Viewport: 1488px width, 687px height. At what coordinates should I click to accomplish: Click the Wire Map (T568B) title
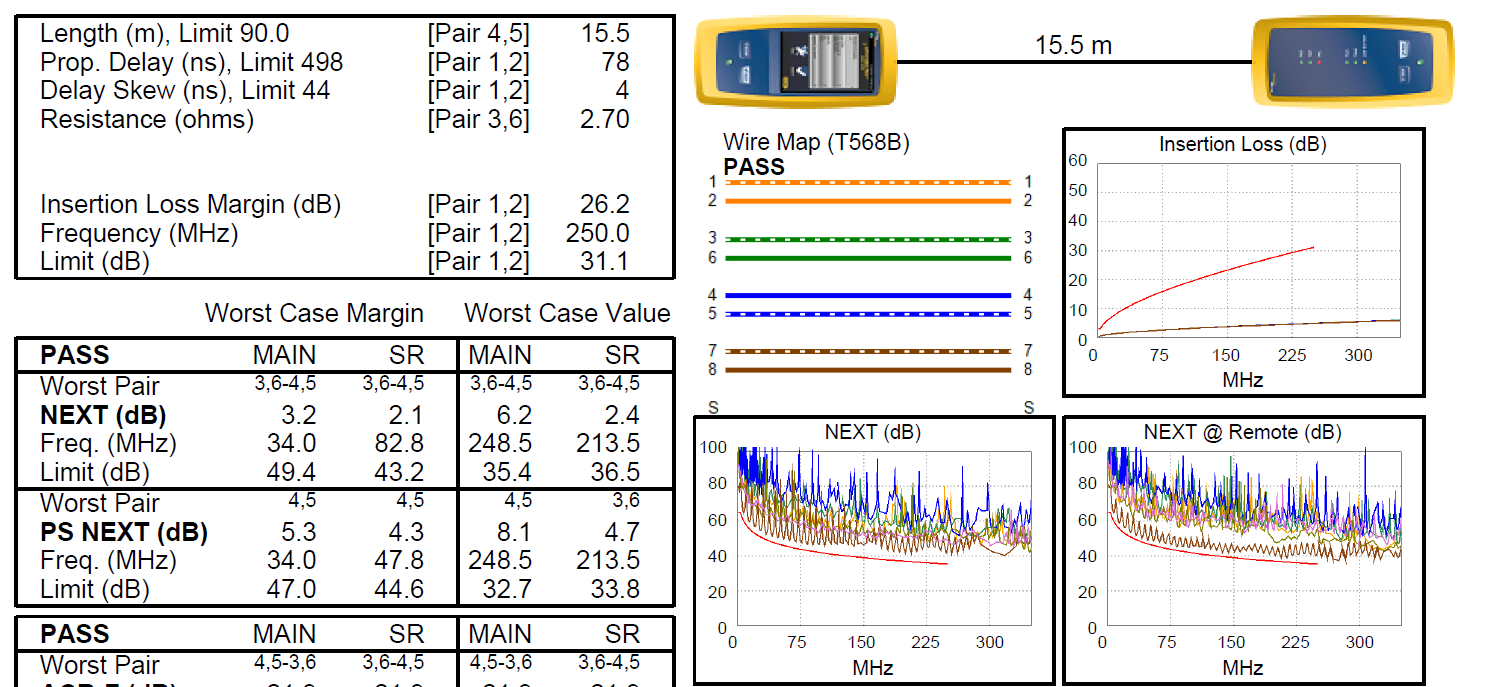[x=816, y=143]
